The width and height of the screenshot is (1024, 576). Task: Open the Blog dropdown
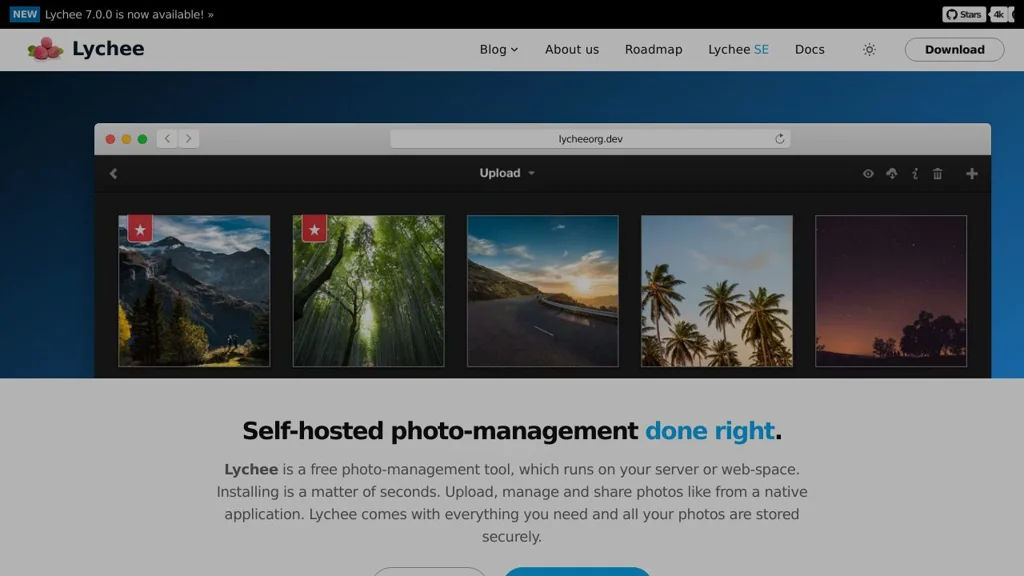click(x=498, y=49)
